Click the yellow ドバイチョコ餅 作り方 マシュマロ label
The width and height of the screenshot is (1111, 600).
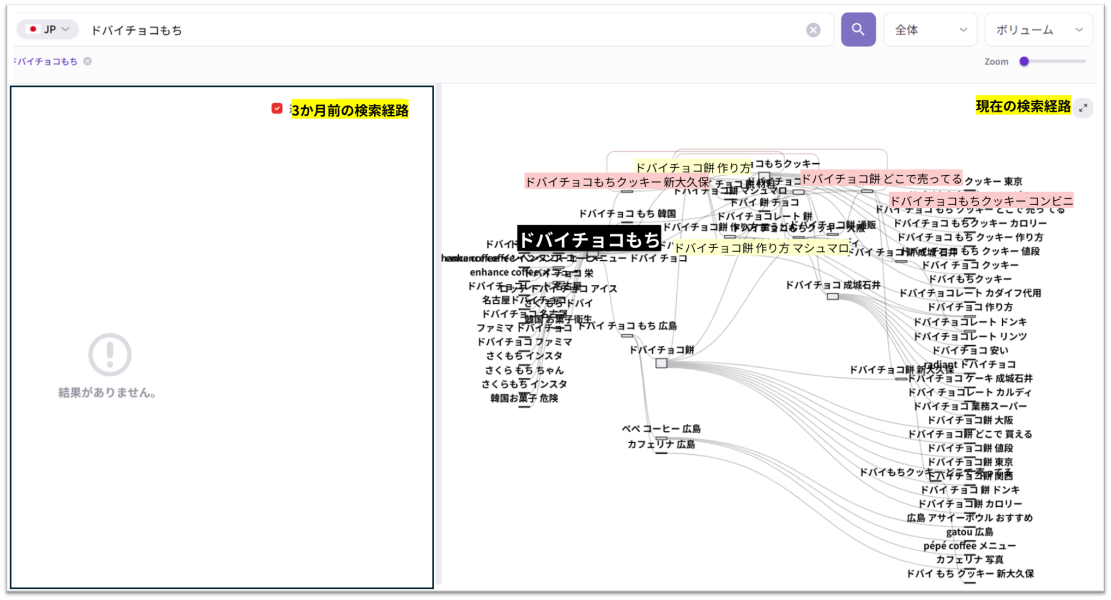(x=761, y=248)
